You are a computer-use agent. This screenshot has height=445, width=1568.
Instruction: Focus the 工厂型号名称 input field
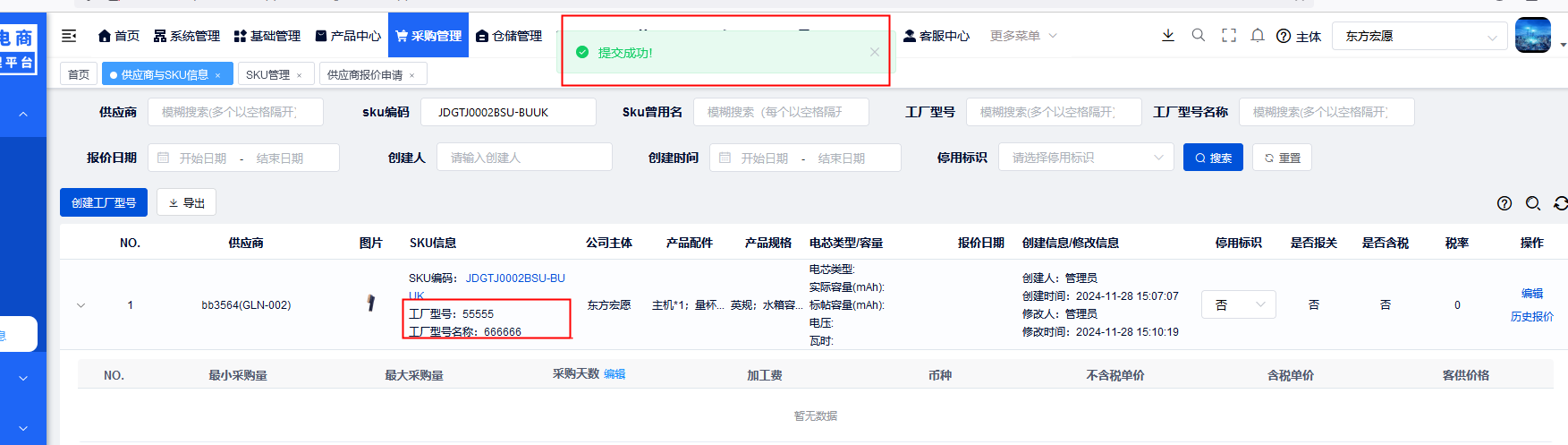point(1326,112)
